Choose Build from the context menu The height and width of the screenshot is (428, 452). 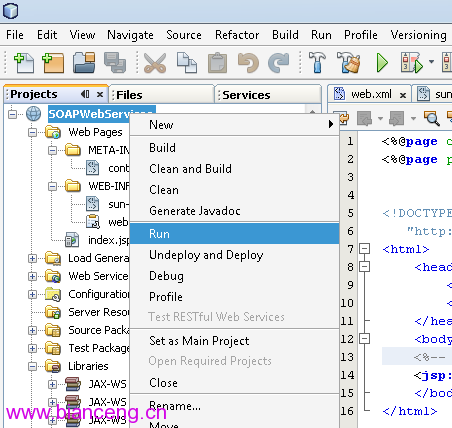point(234,148)
